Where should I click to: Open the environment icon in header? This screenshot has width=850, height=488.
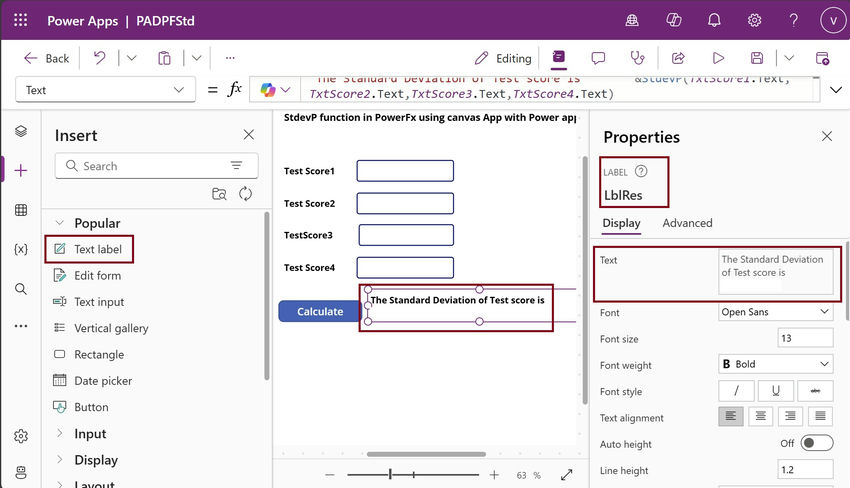[632, 21]
